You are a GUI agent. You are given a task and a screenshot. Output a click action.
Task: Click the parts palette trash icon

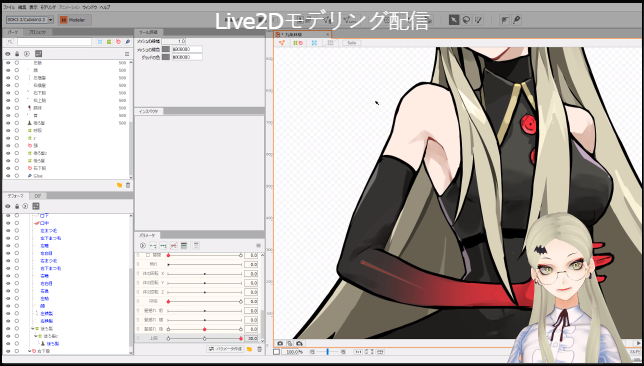[x=128, y=185]
